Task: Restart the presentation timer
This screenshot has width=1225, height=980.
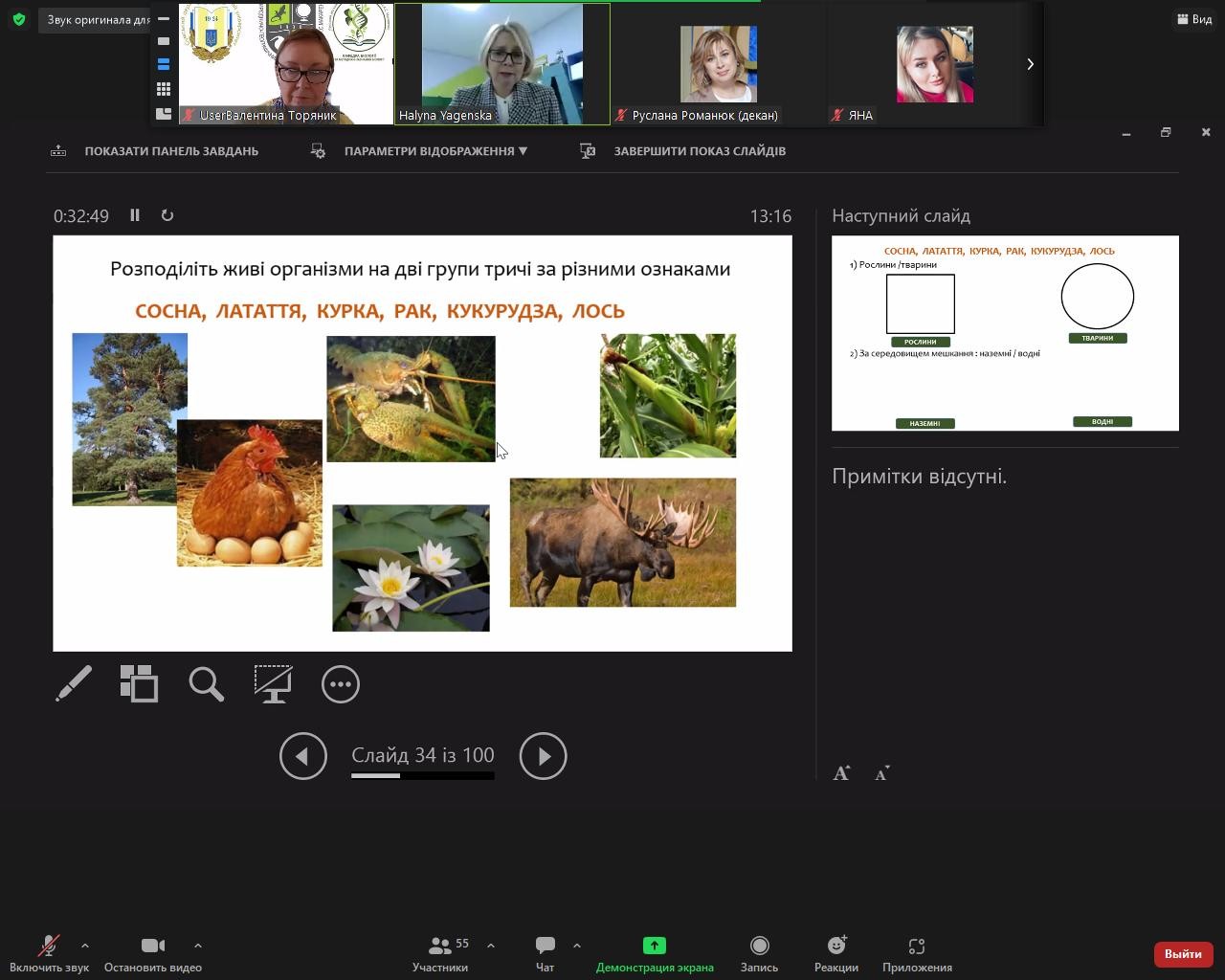Action: coord(167,215)
